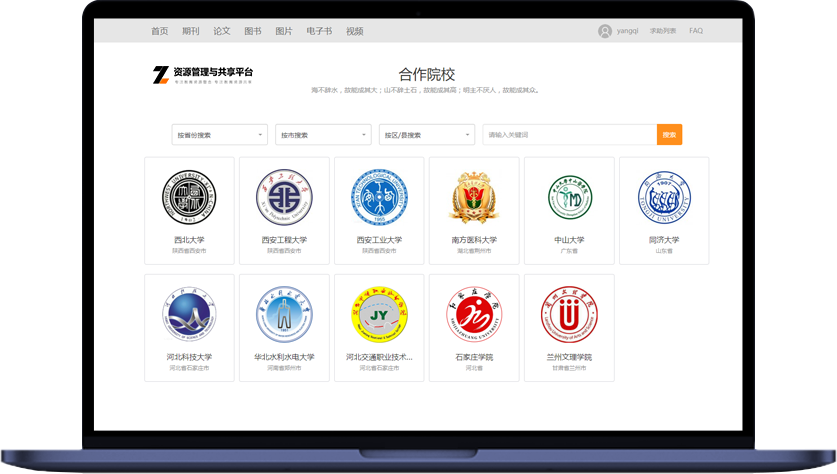The height and width of the screenshot is (474, 837).
Task: Click the 南方医科大学 name label
Action: pos(474,240)
